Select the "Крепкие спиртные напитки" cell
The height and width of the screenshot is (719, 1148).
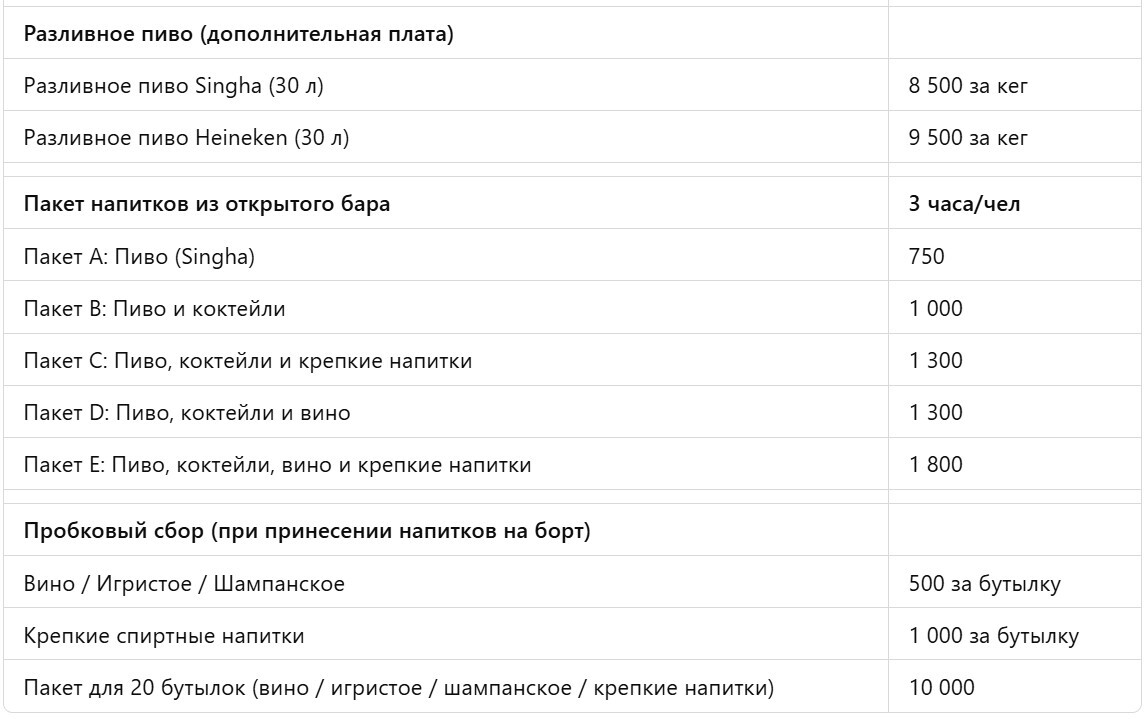point(164,636)
